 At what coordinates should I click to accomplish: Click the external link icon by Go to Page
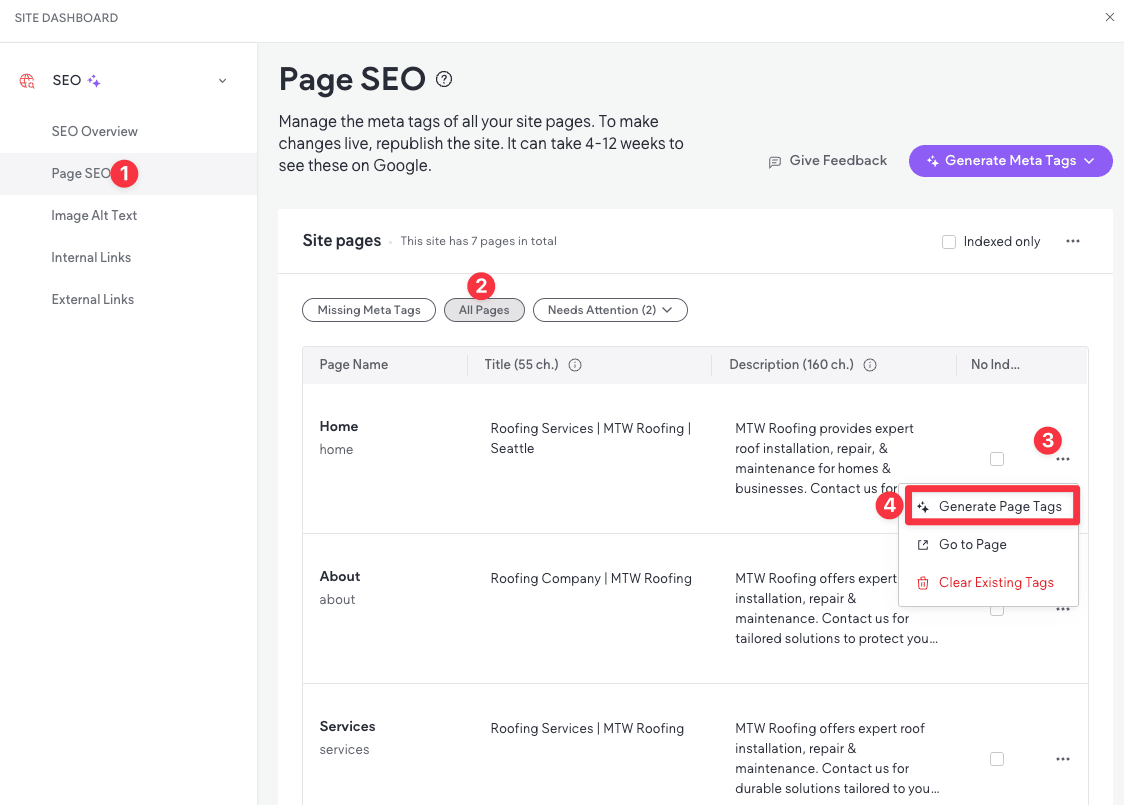click(923, 545)
